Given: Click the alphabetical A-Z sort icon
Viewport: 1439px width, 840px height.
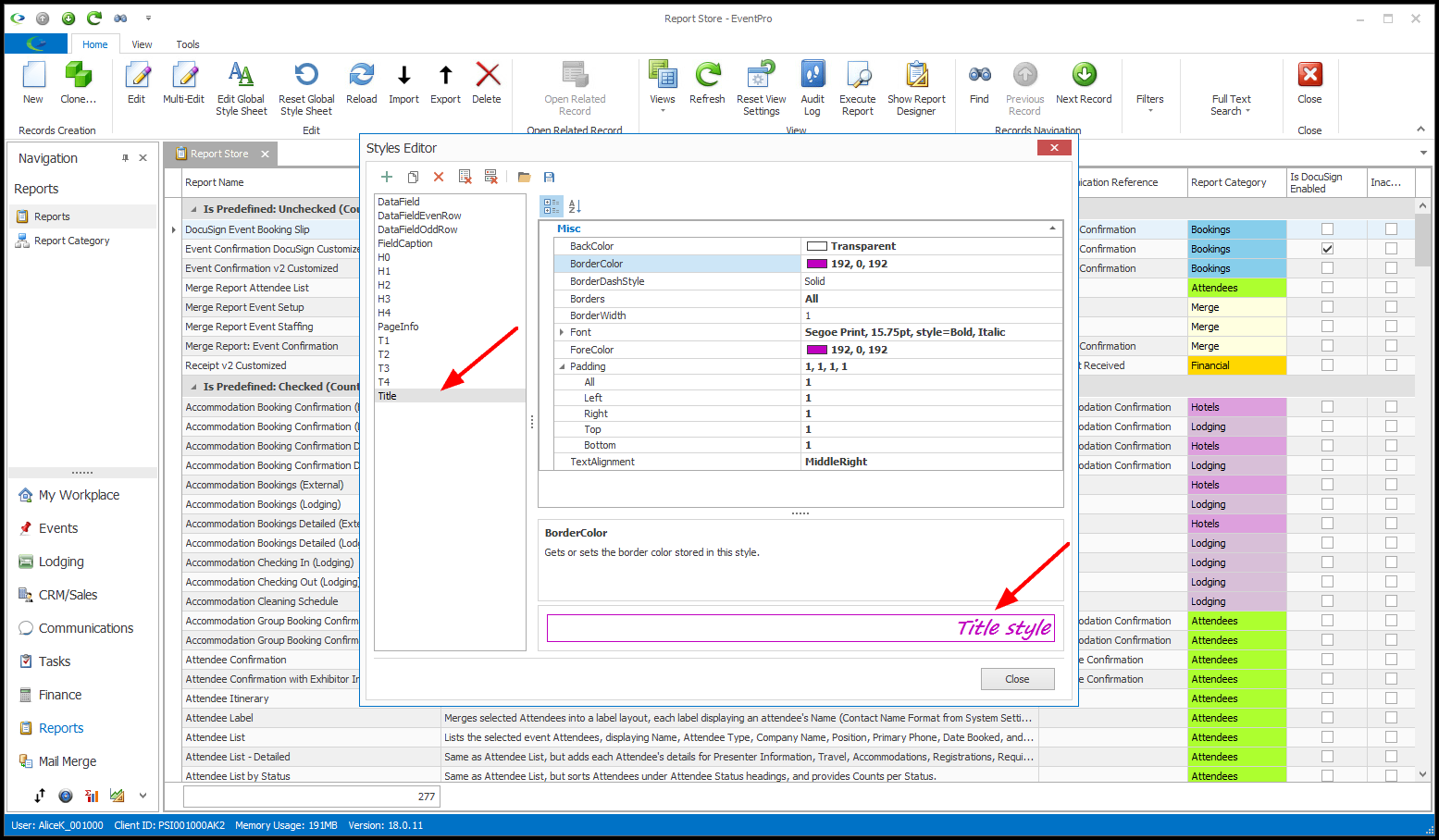Looking at the screenshot, I should [x=575, y=206].
